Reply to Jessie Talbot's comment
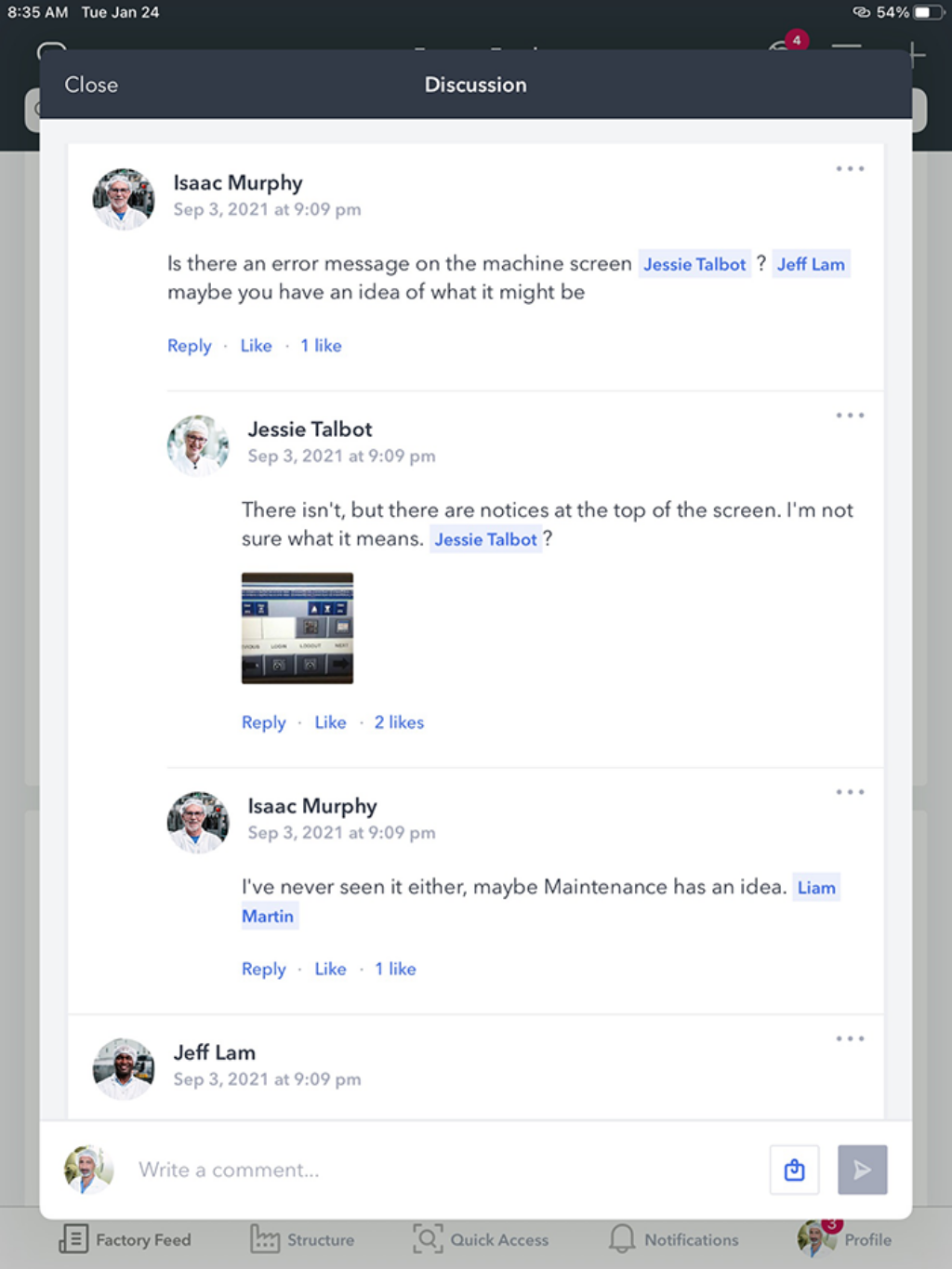Screen dimensions: 952x1269 coord(263,722)
